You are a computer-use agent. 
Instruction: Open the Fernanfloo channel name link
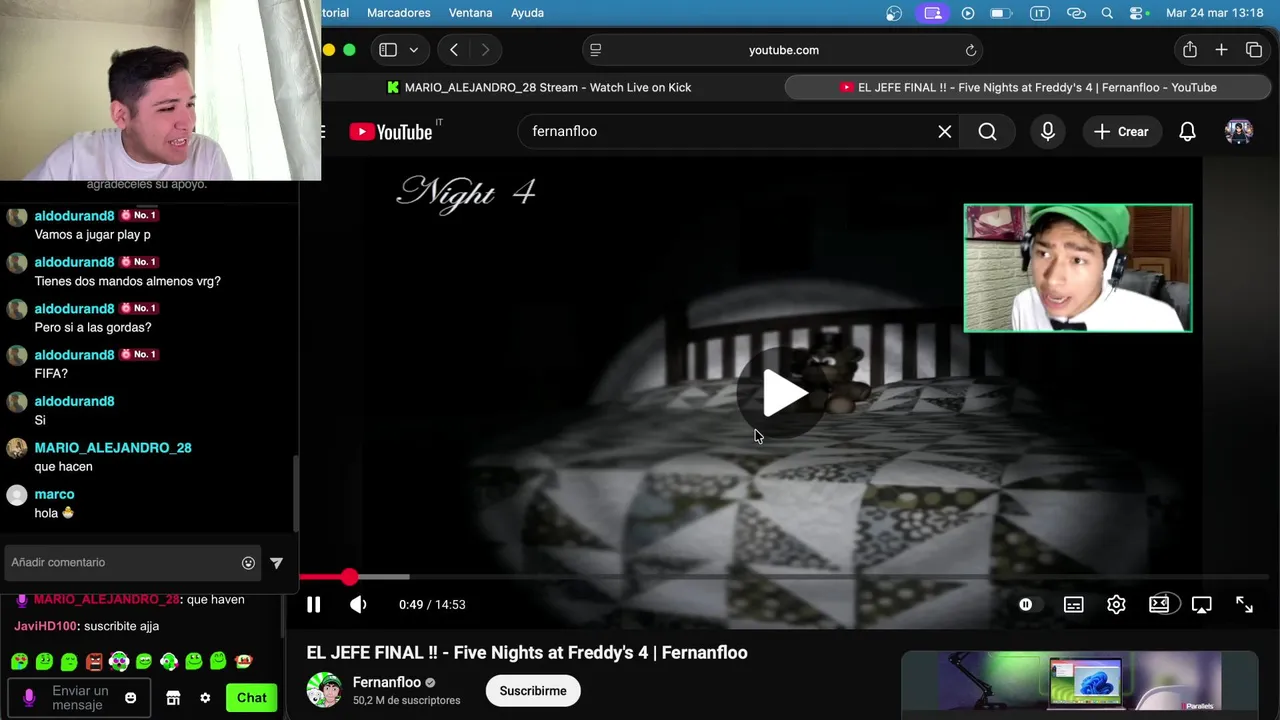387,682
